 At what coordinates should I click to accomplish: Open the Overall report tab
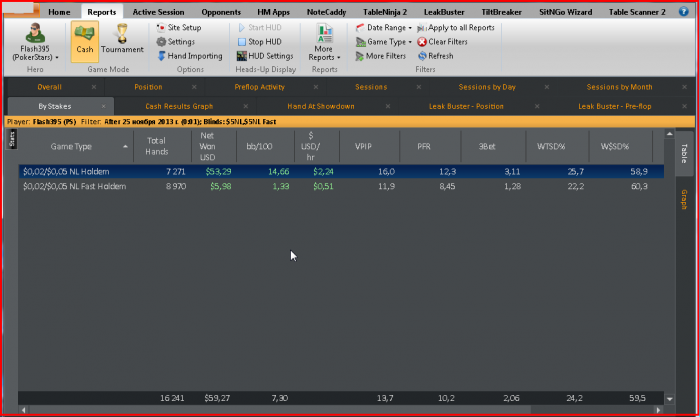(x=50, y=87)
